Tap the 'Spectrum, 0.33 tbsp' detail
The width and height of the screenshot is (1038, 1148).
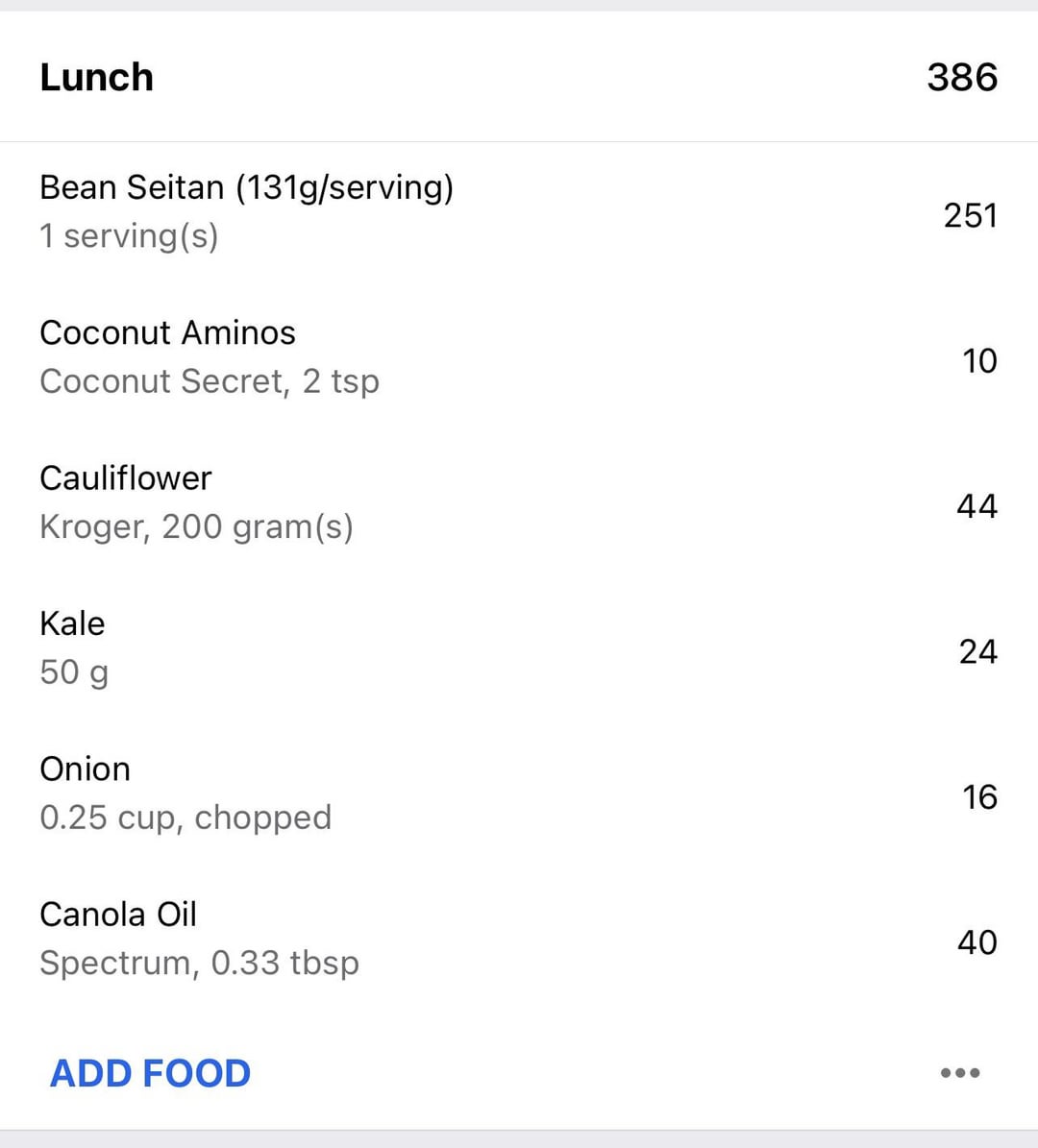(199, 964)
